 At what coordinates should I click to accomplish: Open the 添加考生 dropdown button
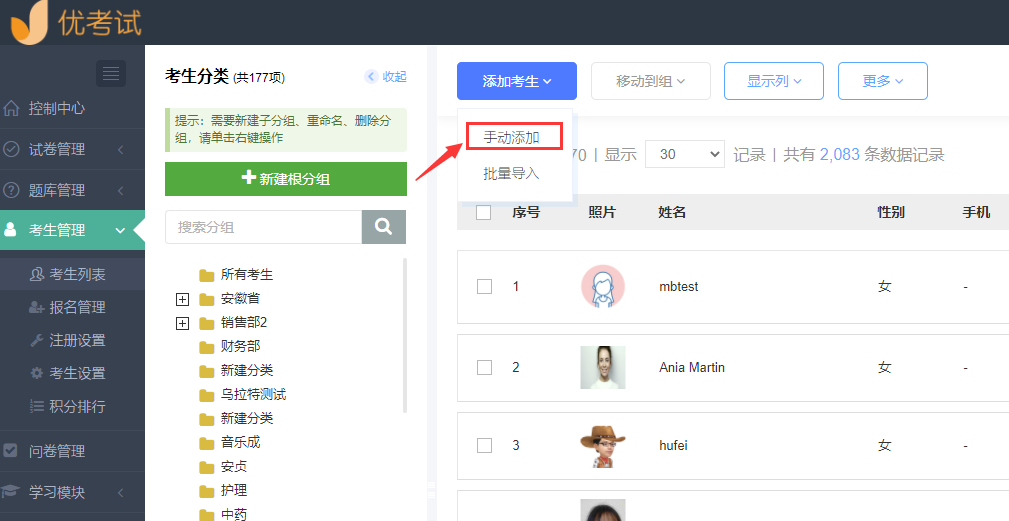(x=517, y=81)
